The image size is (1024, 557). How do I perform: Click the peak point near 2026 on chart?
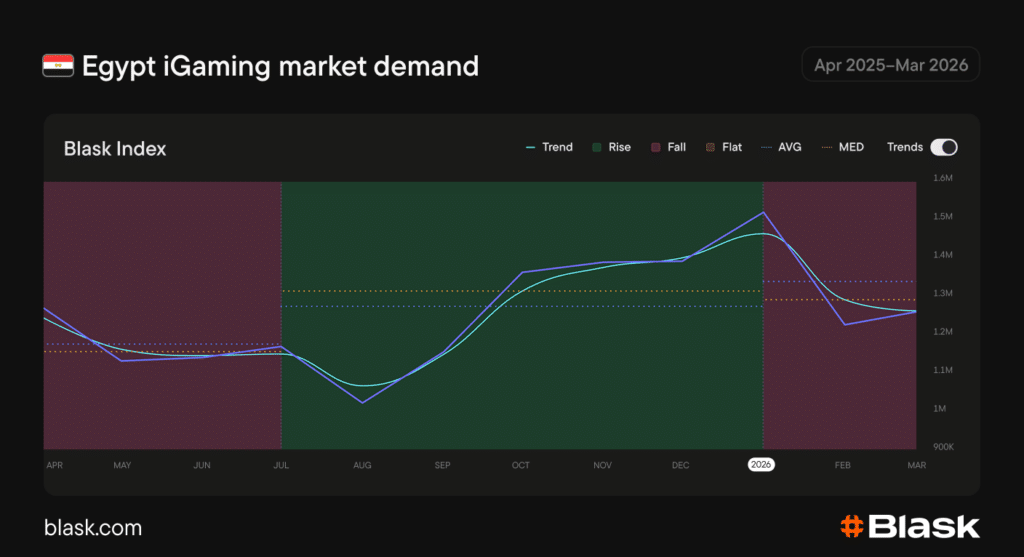click(763, 212)
